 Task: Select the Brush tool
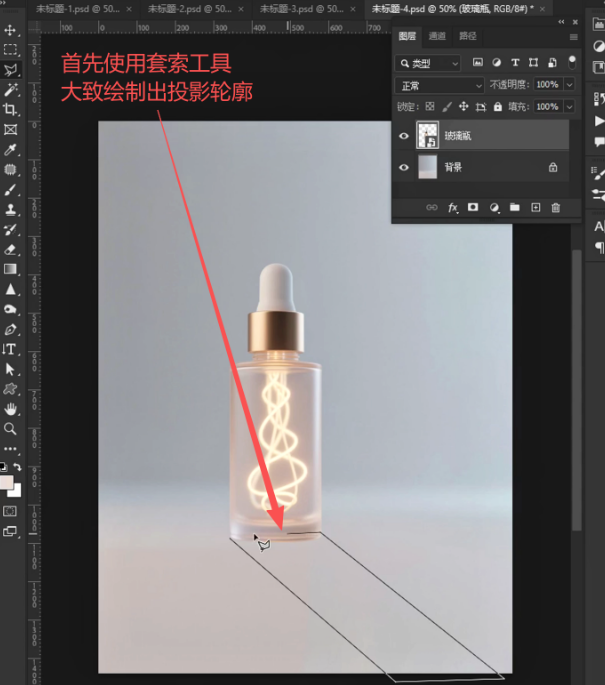(10, 190)
